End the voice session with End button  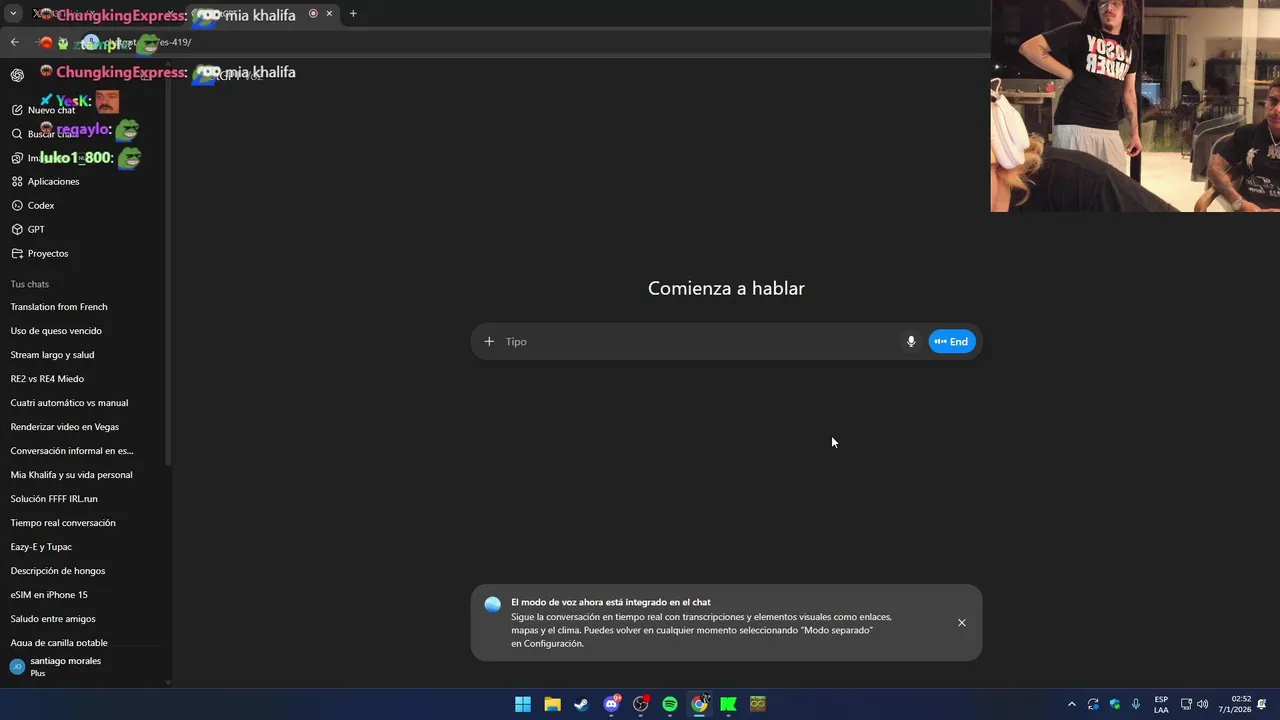tap(952, 342)
